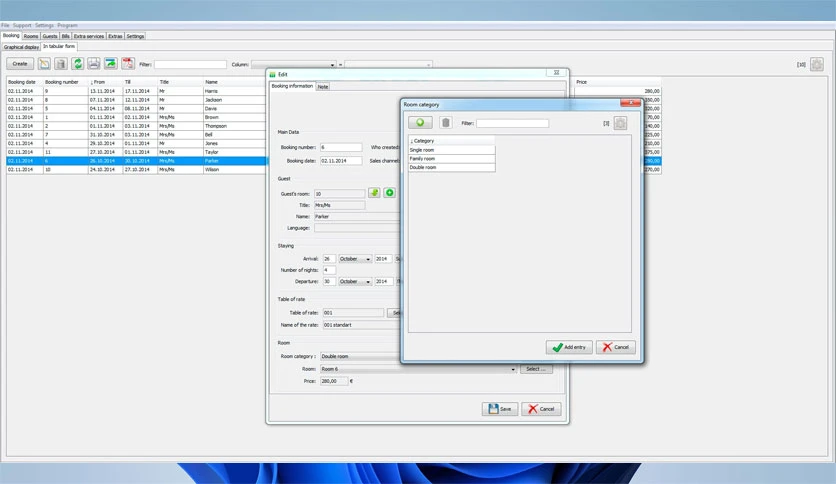Select Double room category row

[x=452, y=167]
